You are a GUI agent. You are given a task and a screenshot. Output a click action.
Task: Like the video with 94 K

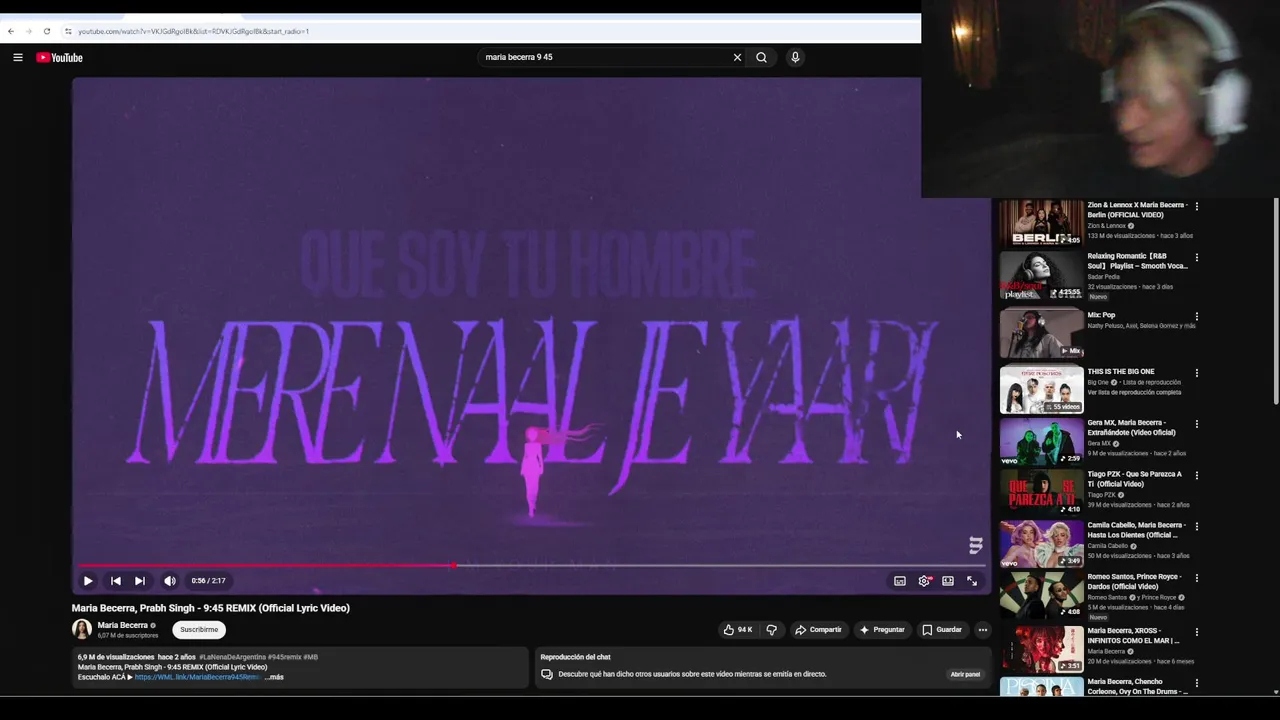point(738,629)
